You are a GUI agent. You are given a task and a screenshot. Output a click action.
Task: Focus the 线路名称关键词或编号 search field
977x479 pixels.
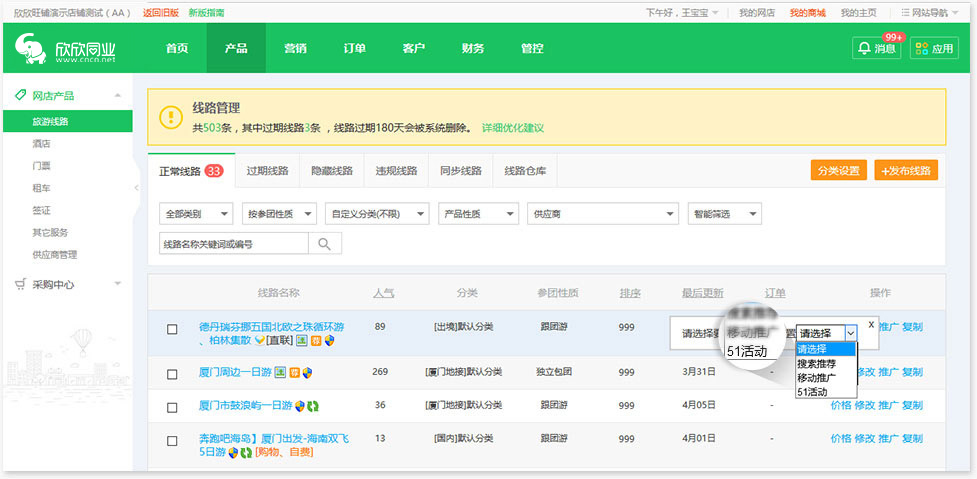233,243
